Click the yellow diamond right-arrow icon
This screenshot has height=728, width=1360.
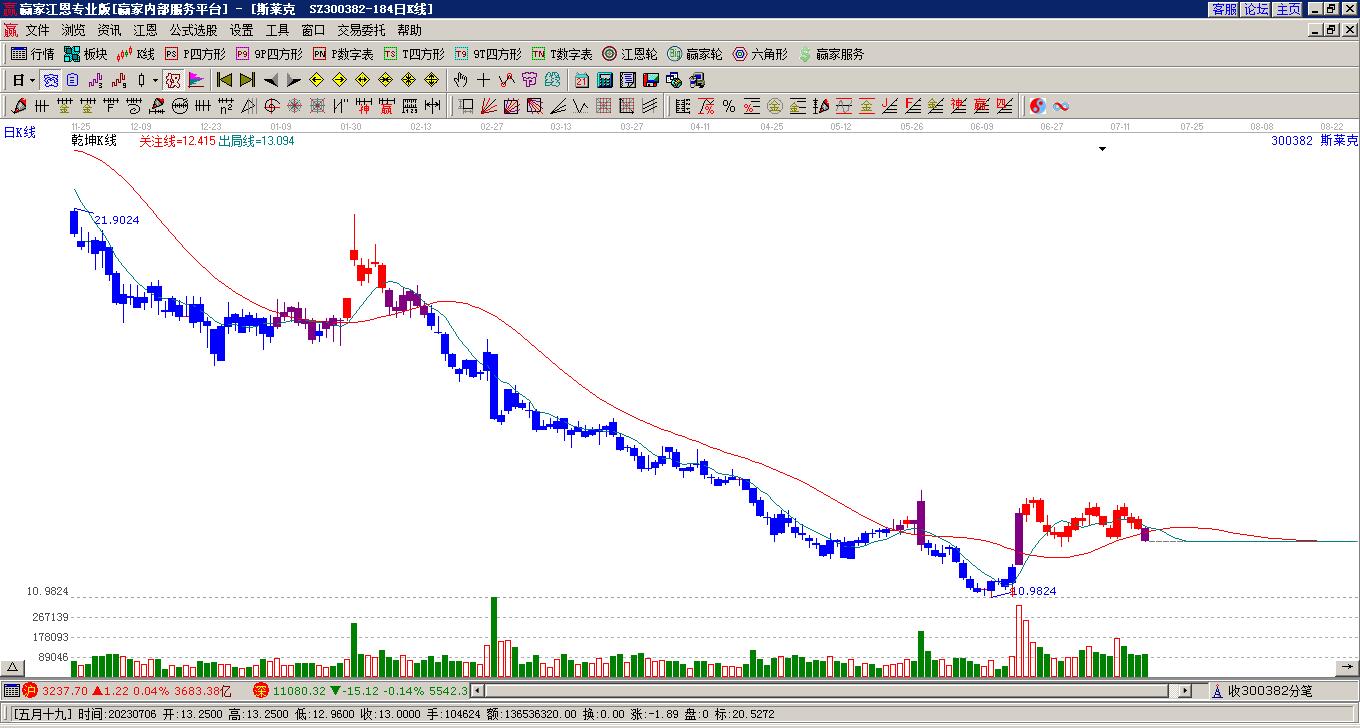(339, 80)
